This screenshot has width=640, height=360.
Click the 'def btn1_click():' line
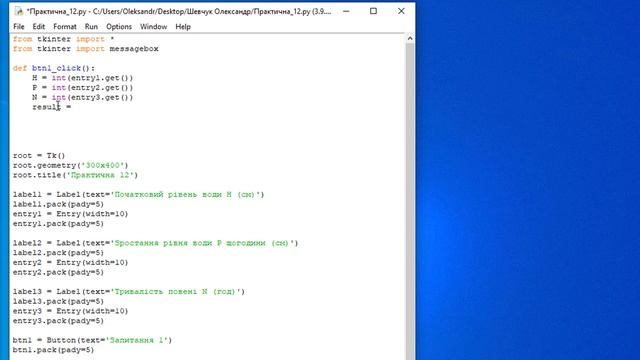(x=54, y=68)
